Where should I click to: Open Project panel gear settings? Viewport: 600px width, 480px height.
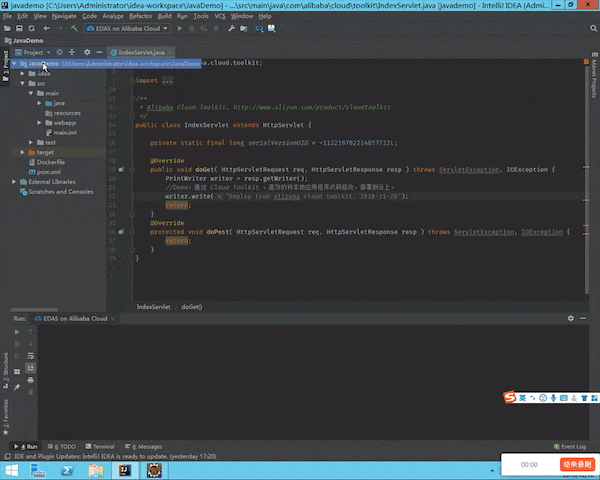click(x=87, y=52)
